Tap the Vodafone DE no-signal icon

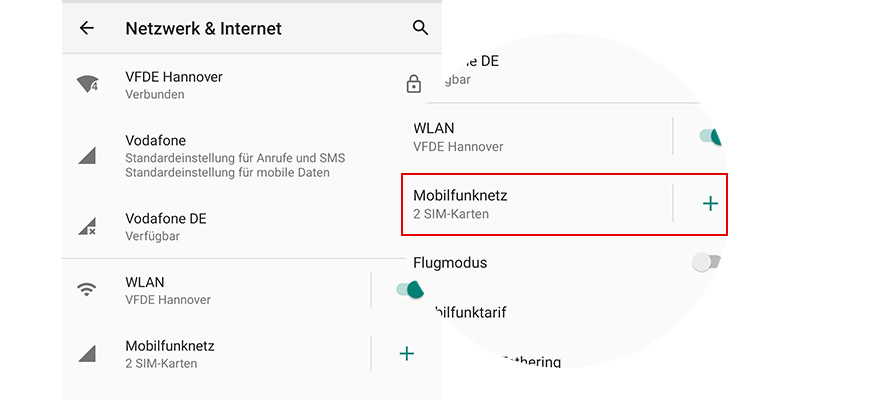click(88, 227)
